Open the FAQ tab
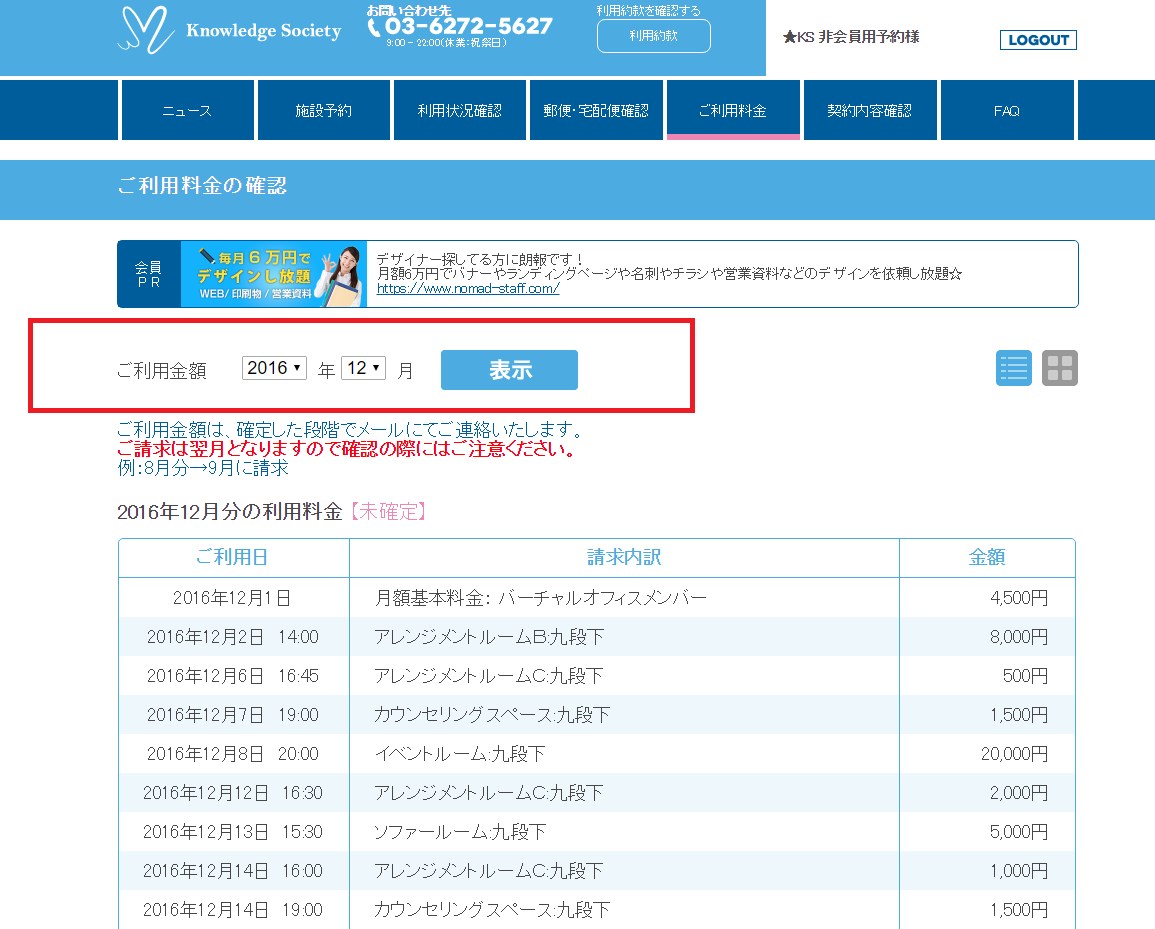Image resolution: width=1155 pixels, height=929 pixels. pos(1006,111)
